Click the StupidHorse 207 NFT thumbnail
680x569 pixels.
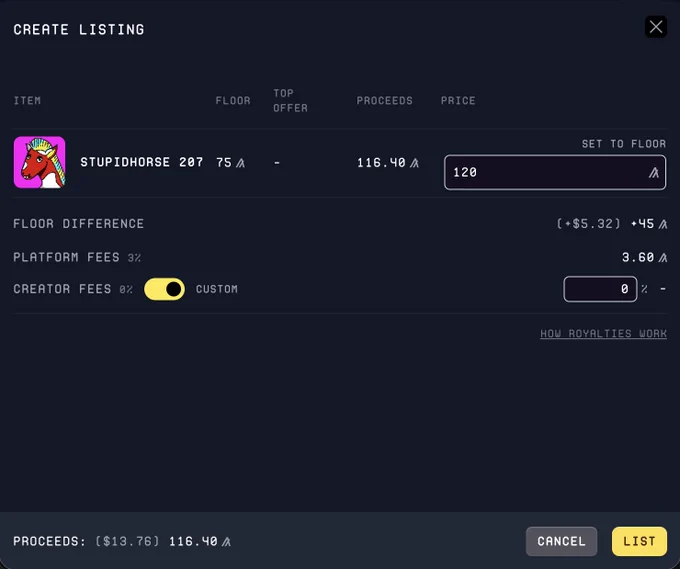coord(39,162)
